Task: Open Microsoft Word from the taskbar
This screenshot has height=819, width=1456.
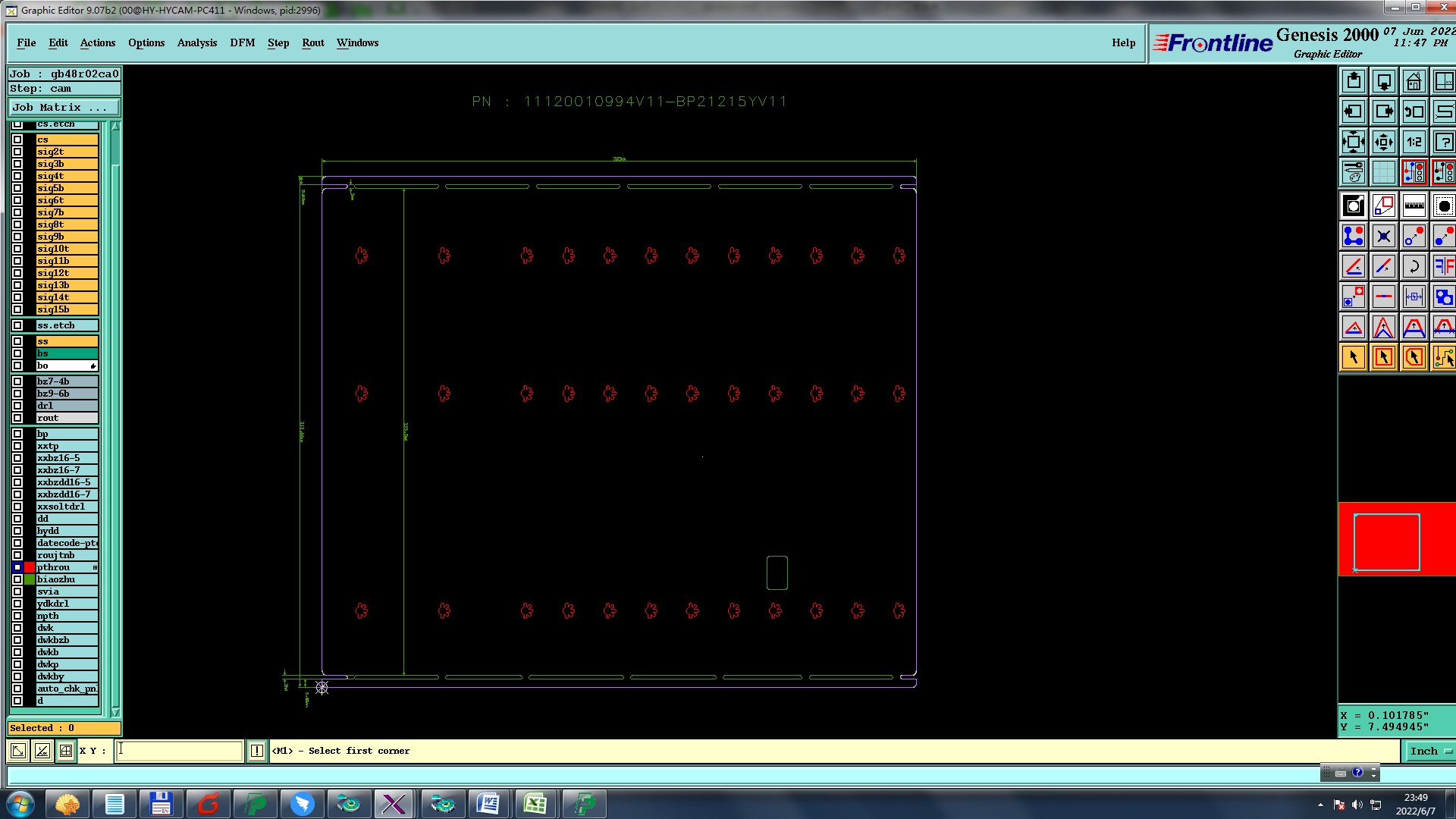Action: pyautogui.click(x=488, y=804)
